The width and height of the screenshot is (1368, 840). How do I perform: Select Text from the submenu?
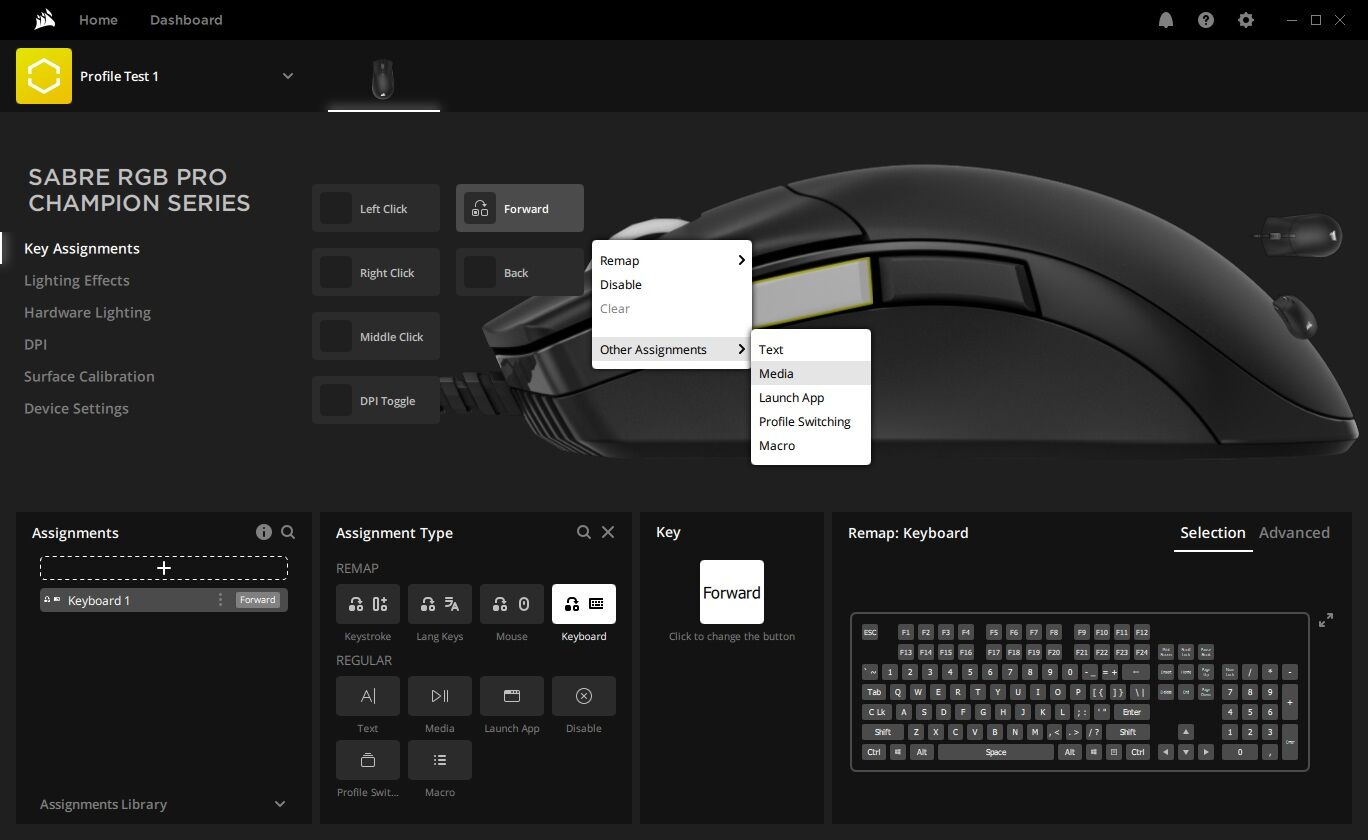pos(811,349)
